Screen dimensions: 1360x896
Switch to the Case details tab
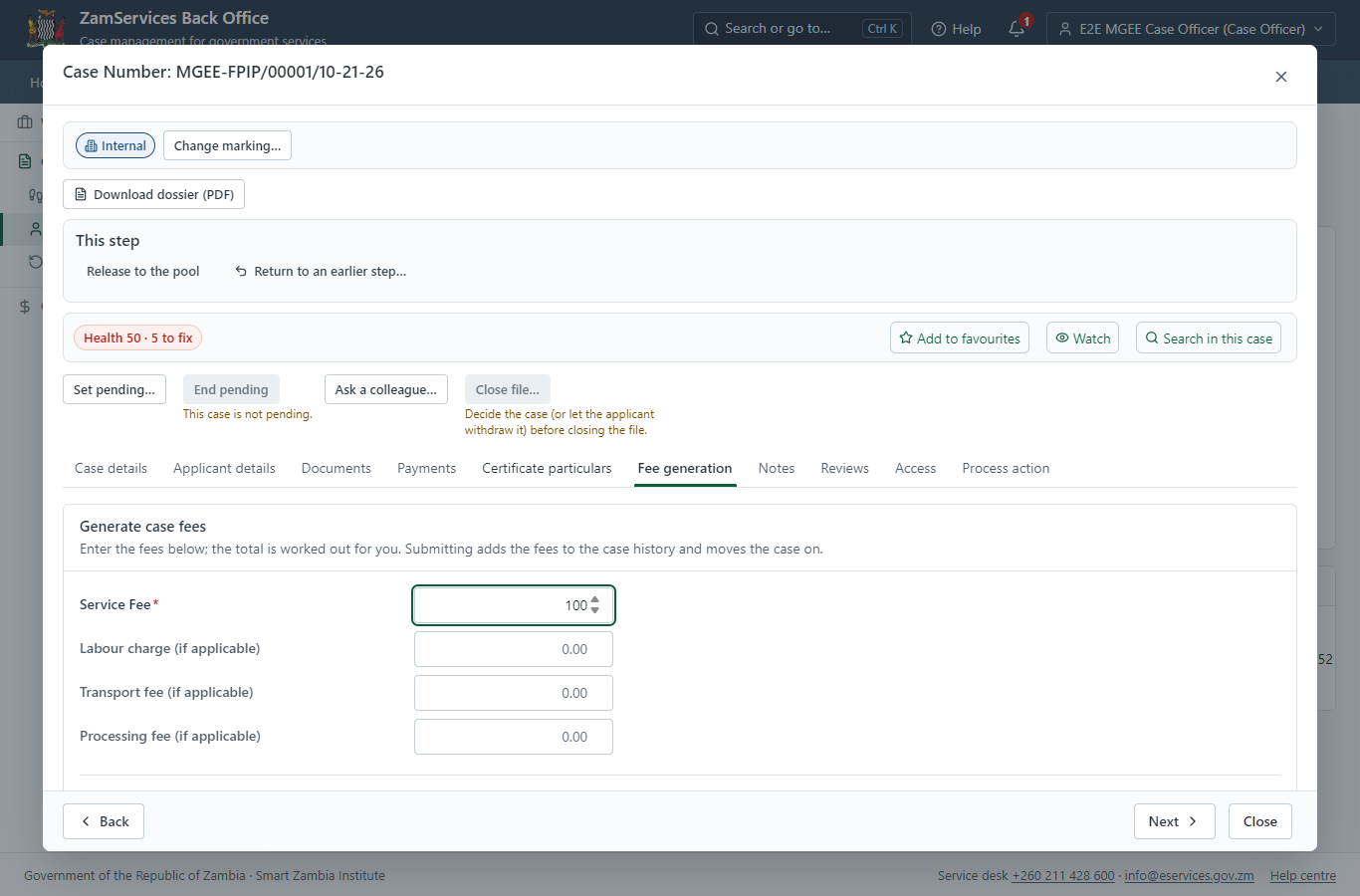tap(111, 468)
